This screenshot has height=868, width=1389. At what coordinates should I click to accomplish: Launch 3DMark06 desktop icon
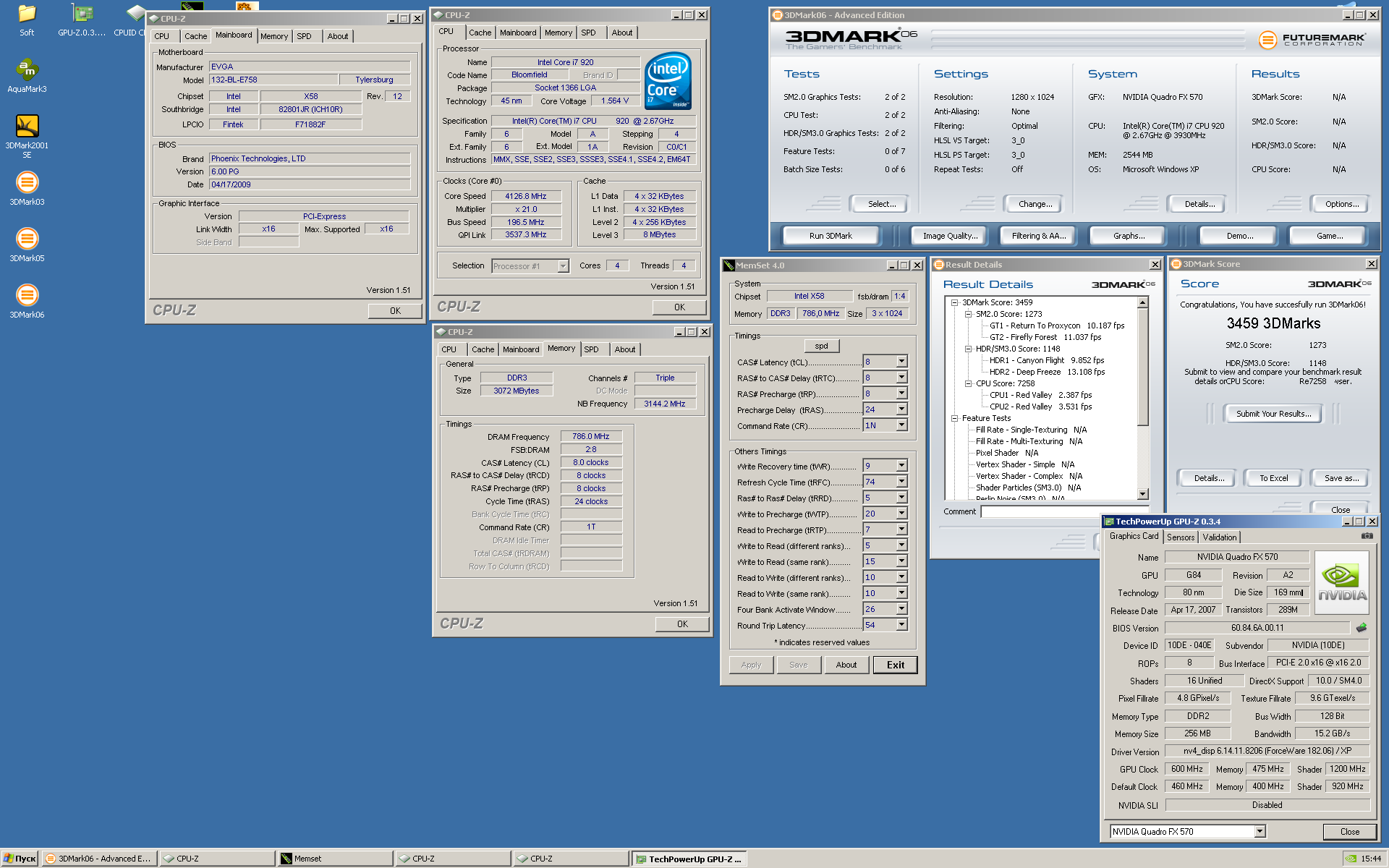click(27, 301)
